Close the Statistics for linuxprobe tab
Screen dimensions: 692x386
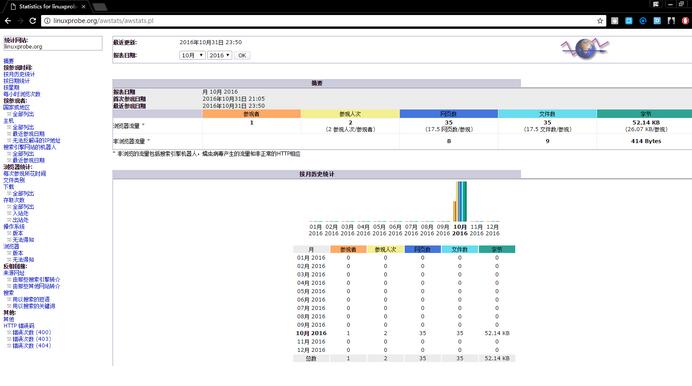pos(83,7)
